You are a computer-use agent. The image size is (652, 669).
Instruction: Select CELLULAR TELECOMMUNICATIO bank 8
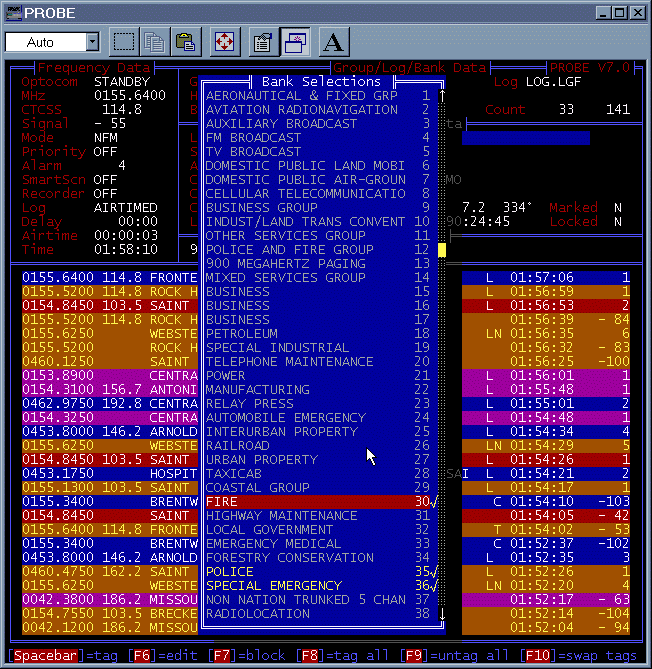(x=318, y=194)
